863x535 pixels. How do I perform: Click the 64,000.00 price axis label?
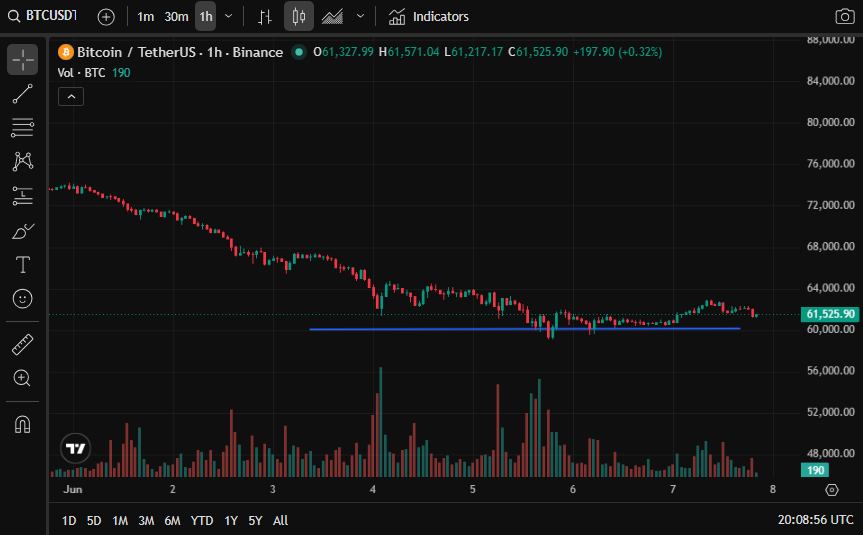tap(831, 288)
